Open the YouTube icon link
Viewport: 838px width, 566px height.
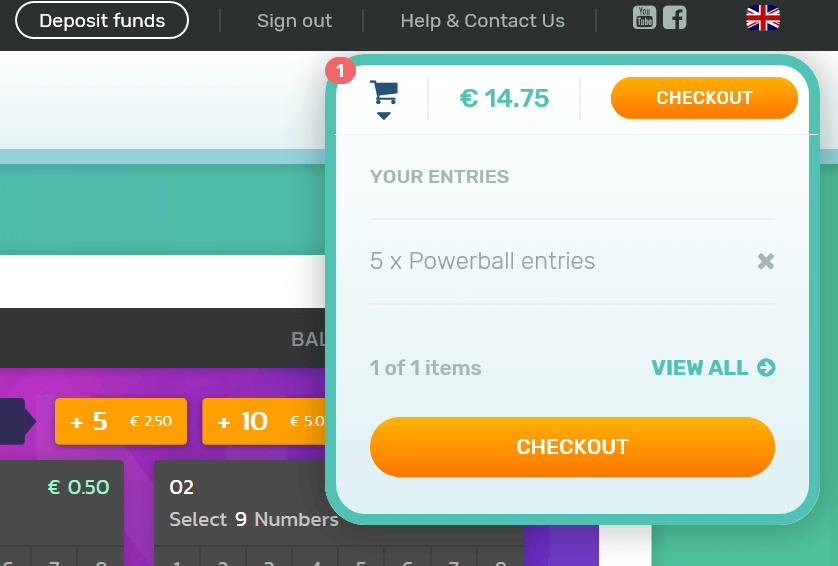click(645, 18)
